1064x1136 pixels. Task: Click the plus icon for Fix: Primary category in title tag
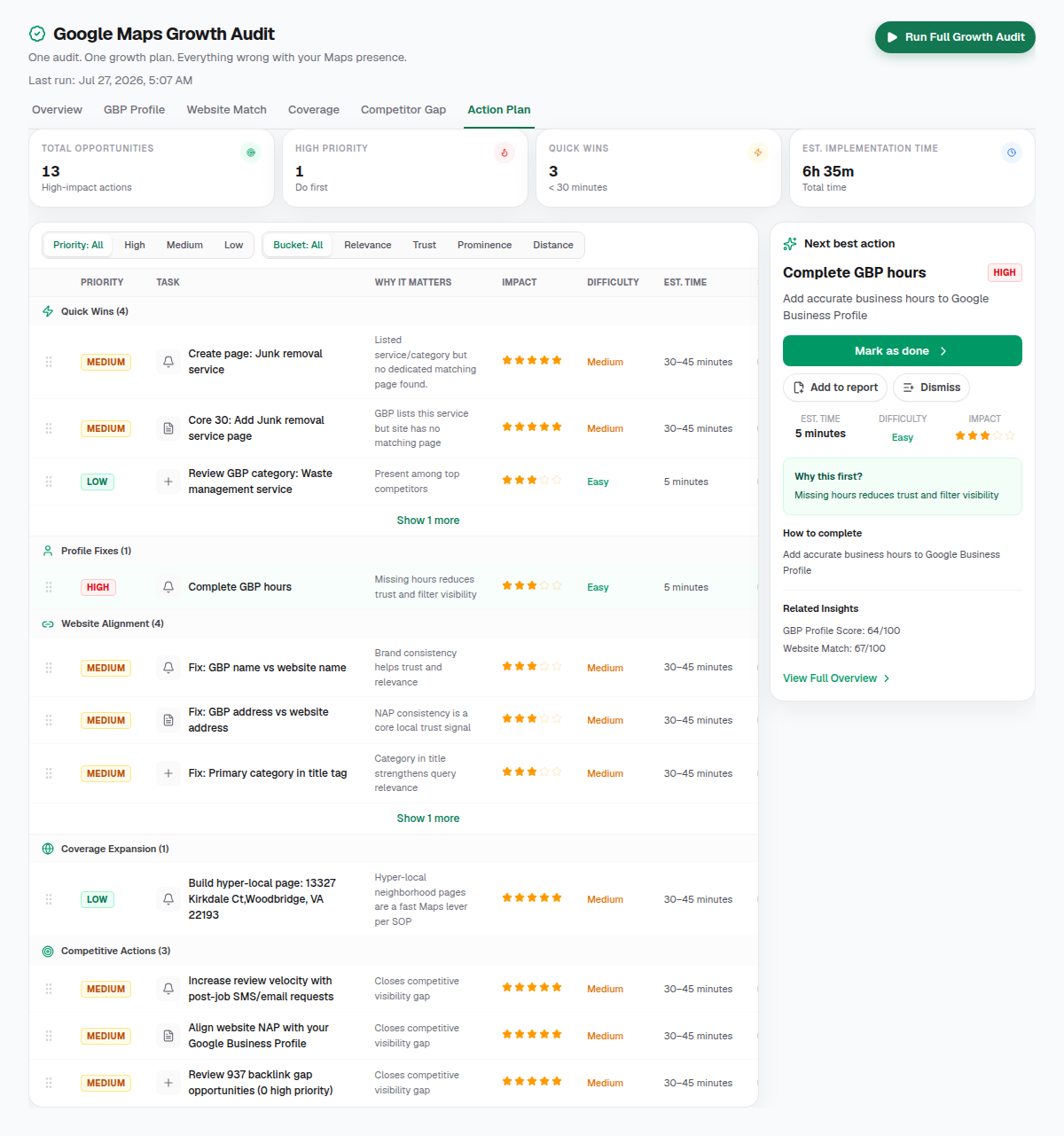[x=168, y=773]
